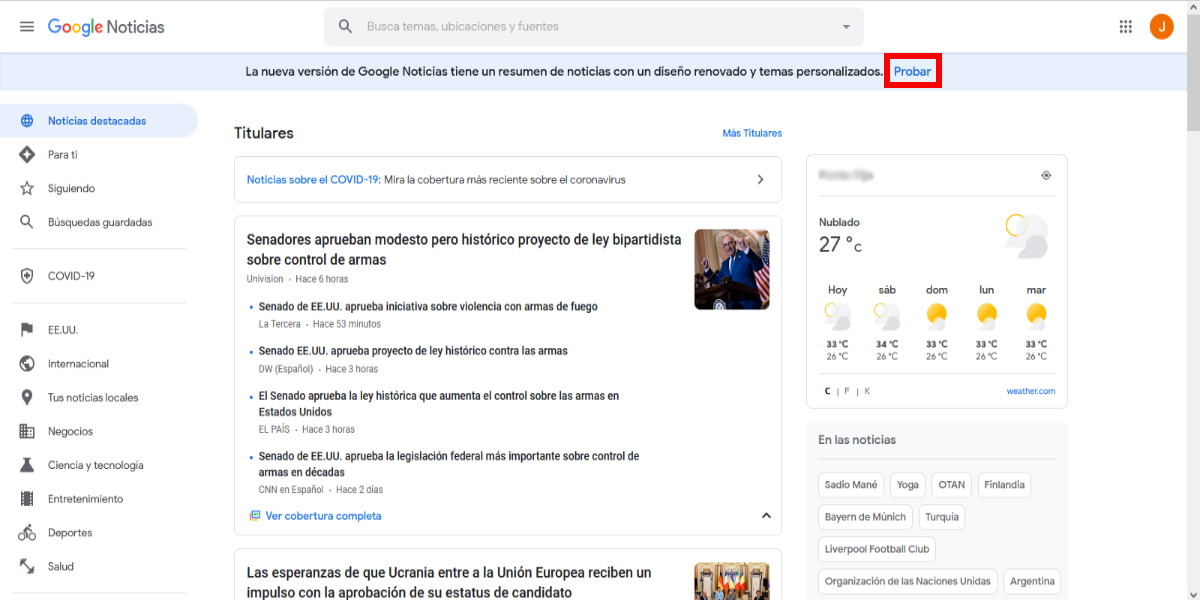This screenshot has height=600, width=1200.
Task: Open the Google apps grid
Action: click(x=1125, y=26)
